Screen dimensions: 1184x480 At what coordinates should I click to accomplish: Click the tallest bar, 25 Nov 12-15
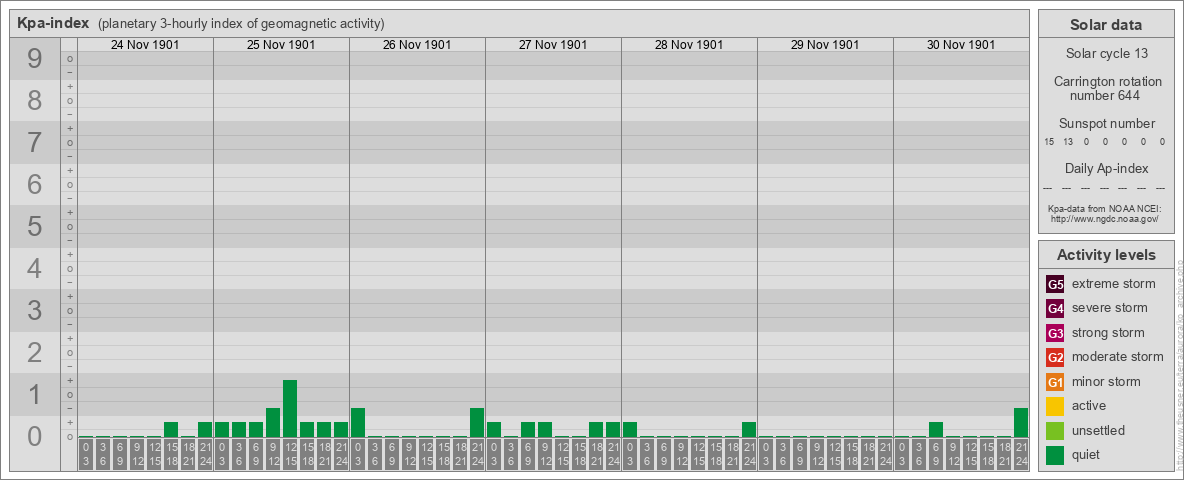[290, 408]
